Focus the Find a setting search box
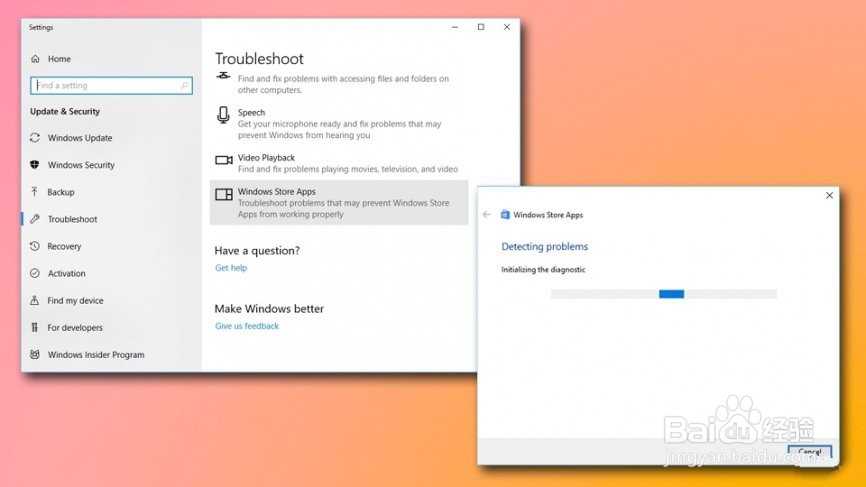This screenshot has width=866, height=487. coord(111,86)
